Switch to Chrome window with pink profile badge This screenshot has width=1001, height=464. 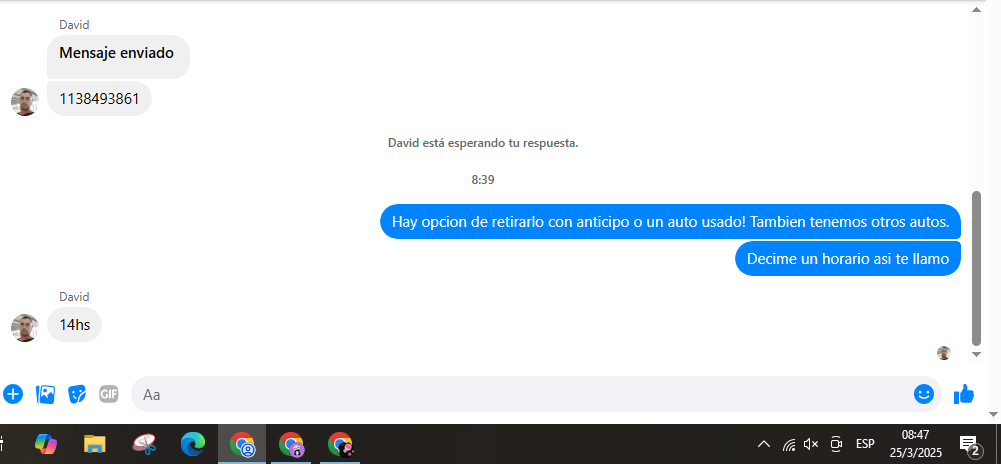click(340, 444)
